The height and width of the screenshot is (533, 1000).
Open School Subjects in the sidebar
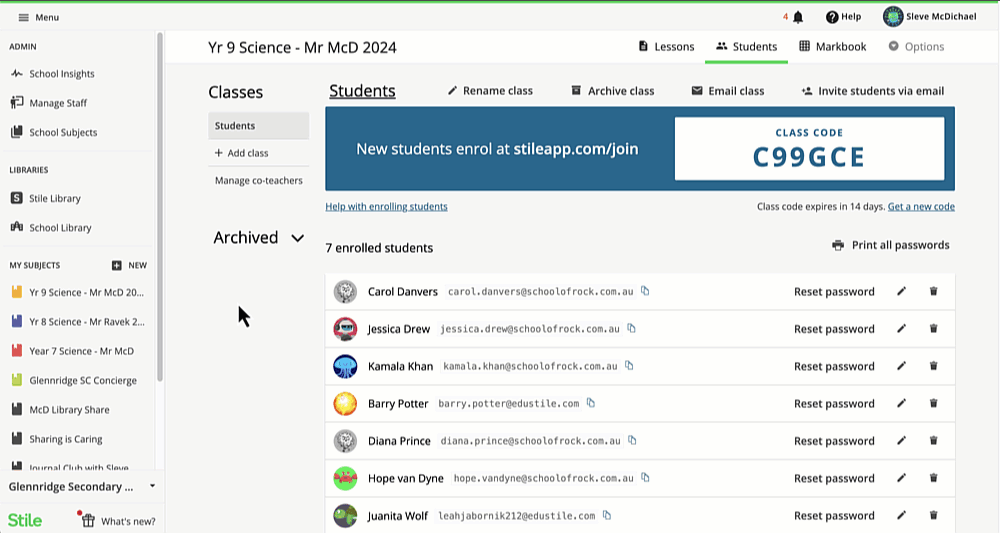(54, 132)
